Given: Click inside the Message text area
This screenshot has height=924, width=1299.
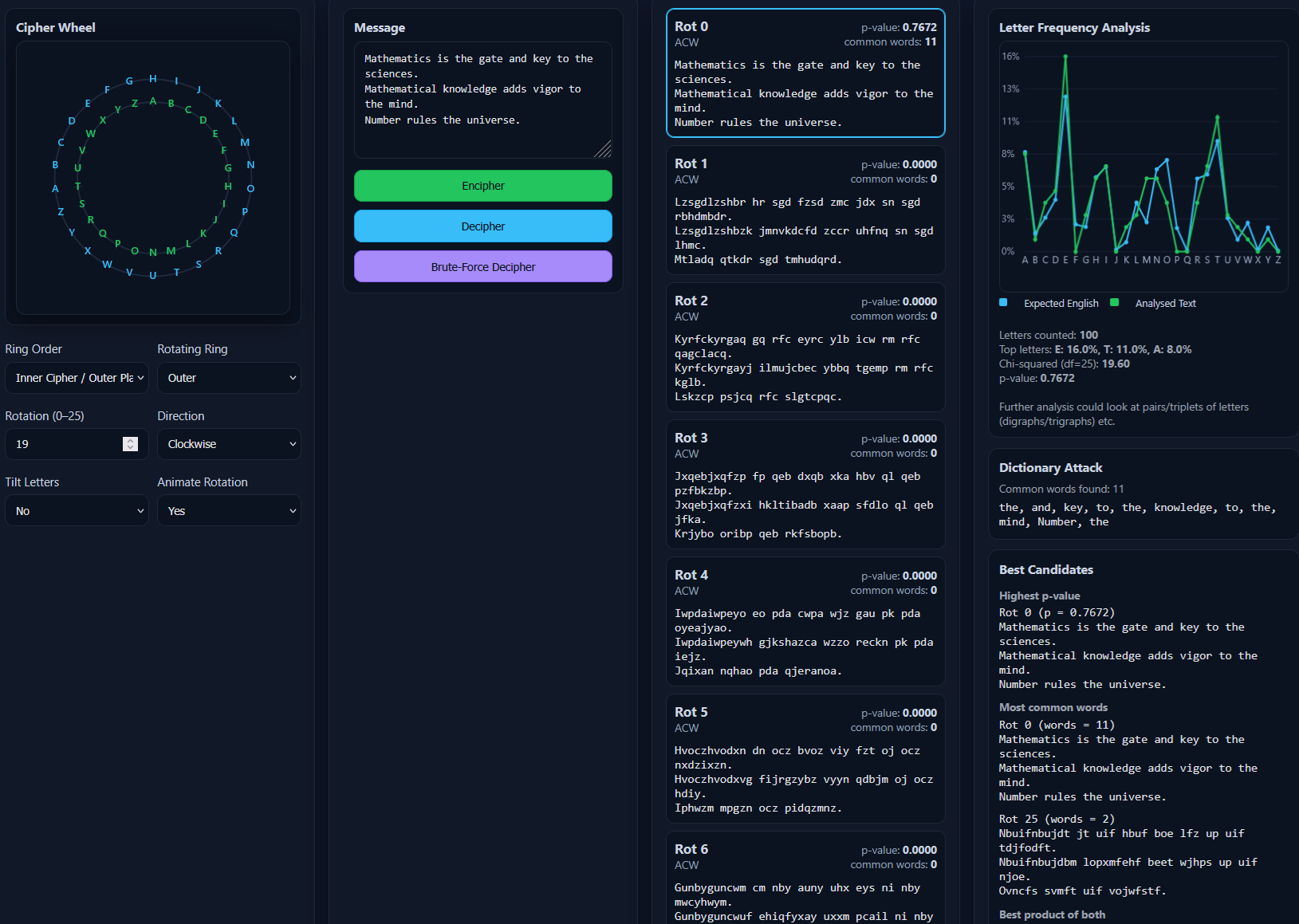Looking at the screenshot, I should click(x=482, y=100).
